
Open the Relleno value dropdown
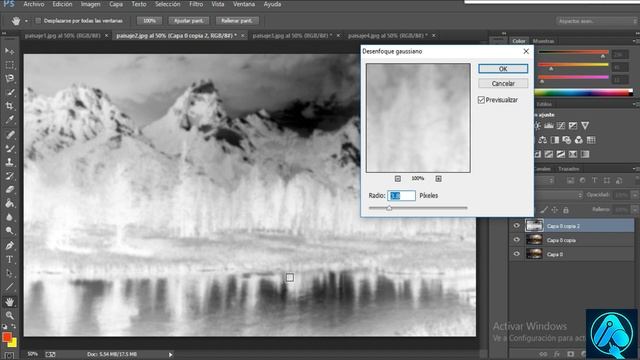click(x=635, y=210)
